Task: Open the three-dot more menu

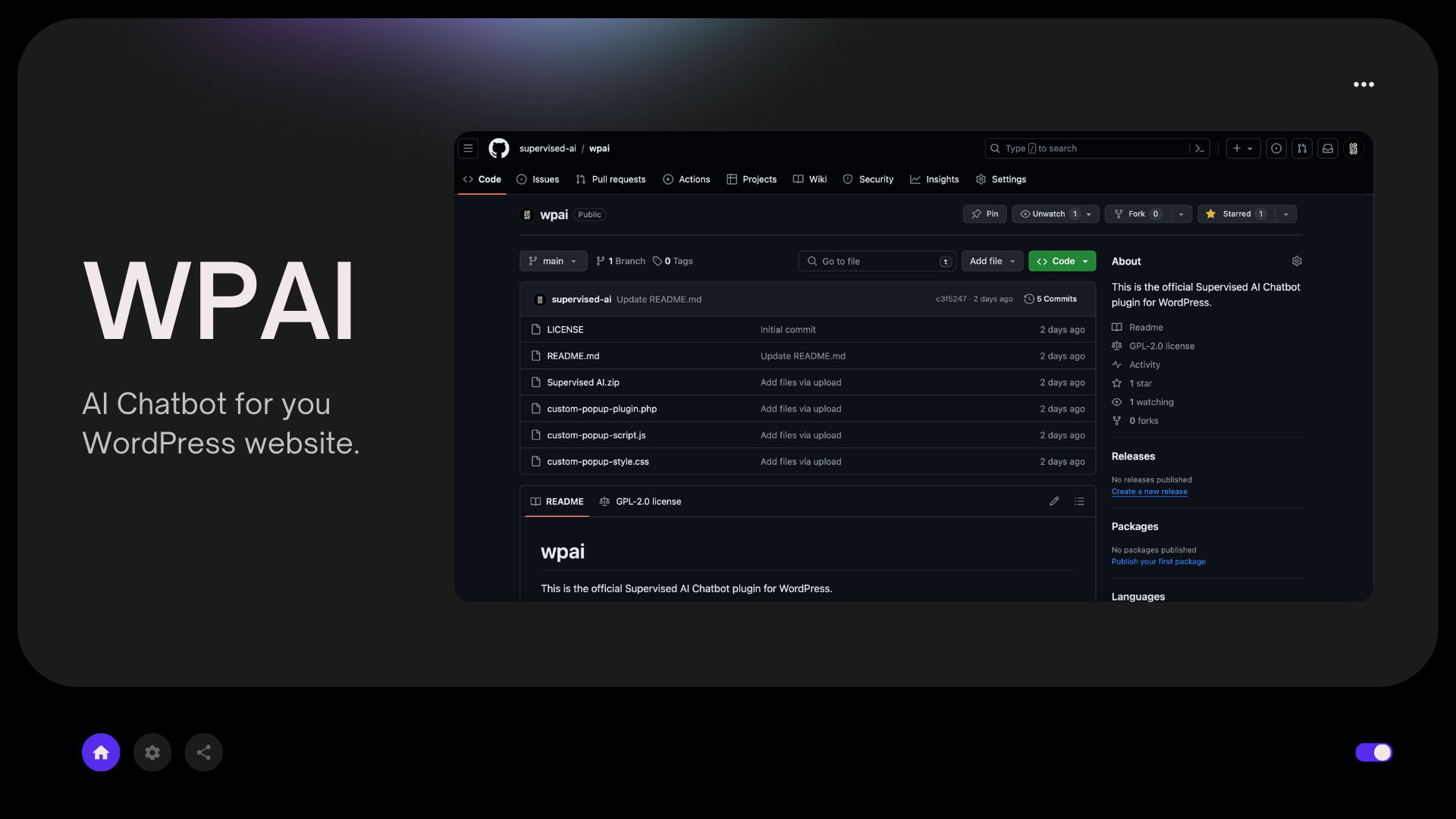Action: coord(1363,84)
